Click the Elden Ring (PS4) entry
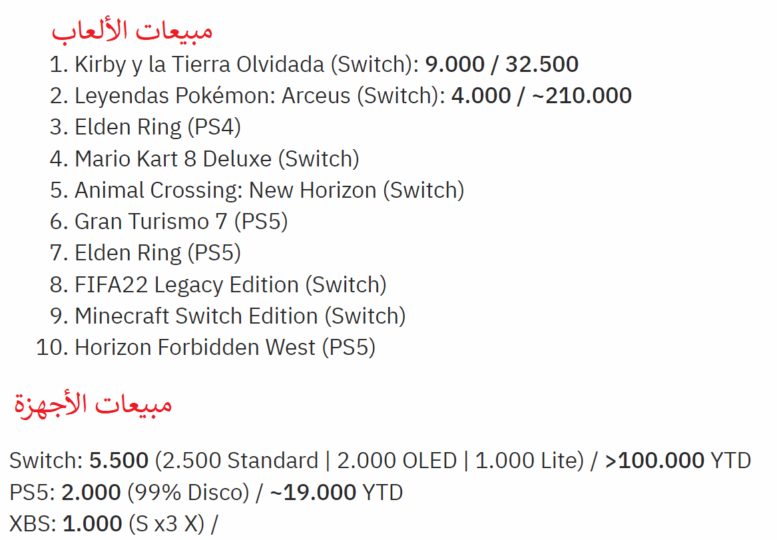 [157, 127]
